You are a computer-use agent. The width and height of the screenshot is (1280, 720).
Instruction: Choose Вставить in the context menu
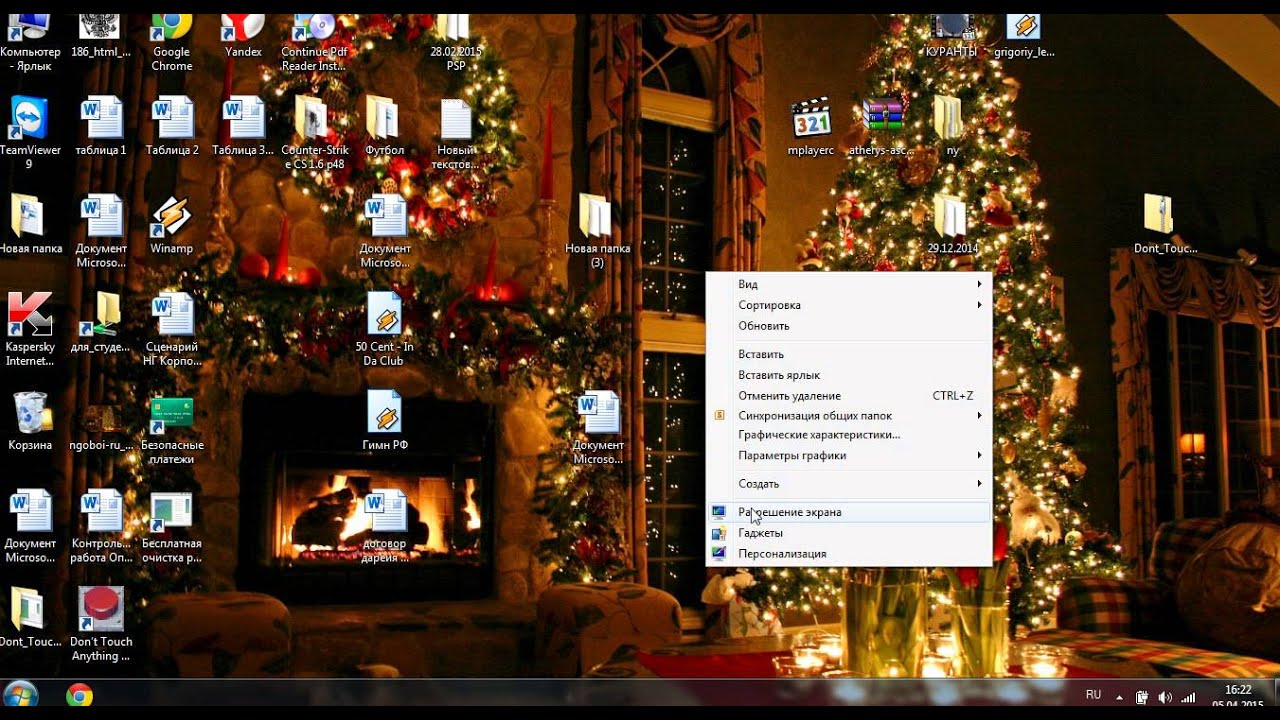click(x=849, y=354)
